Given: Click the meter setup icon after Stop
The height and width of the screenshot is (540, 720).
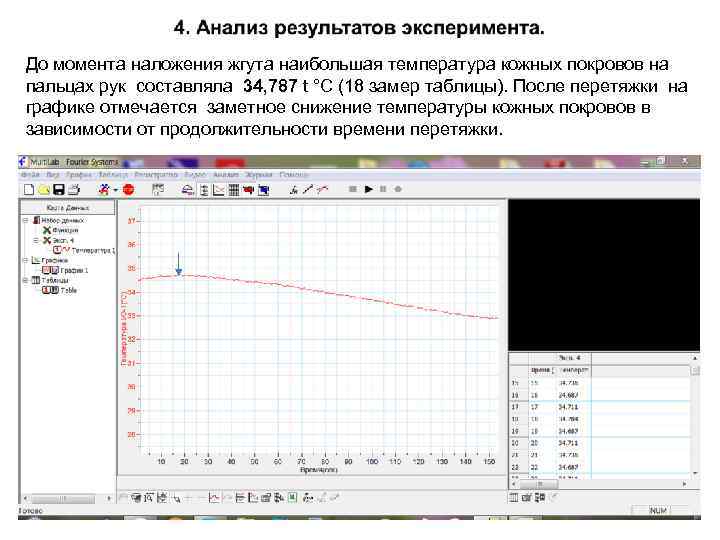Looking at the screenshot, I should (158, 189).
